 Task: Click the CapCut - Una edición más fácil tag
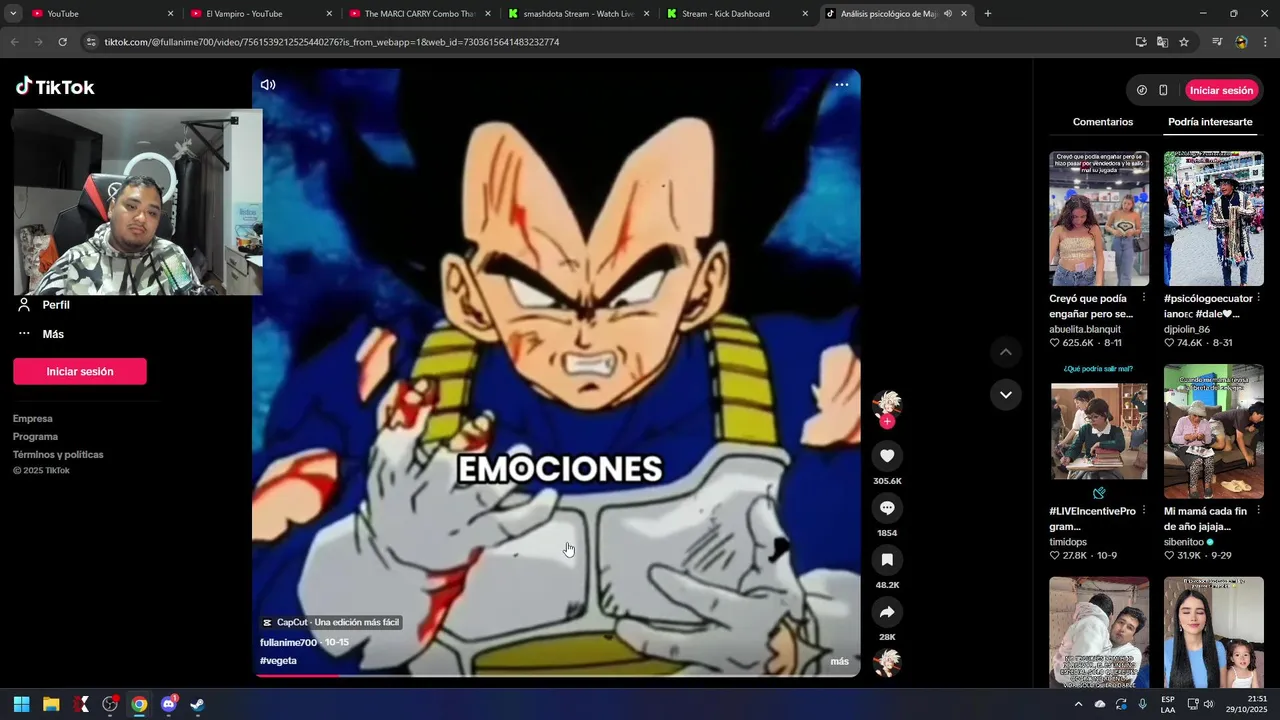coord(331,622)
